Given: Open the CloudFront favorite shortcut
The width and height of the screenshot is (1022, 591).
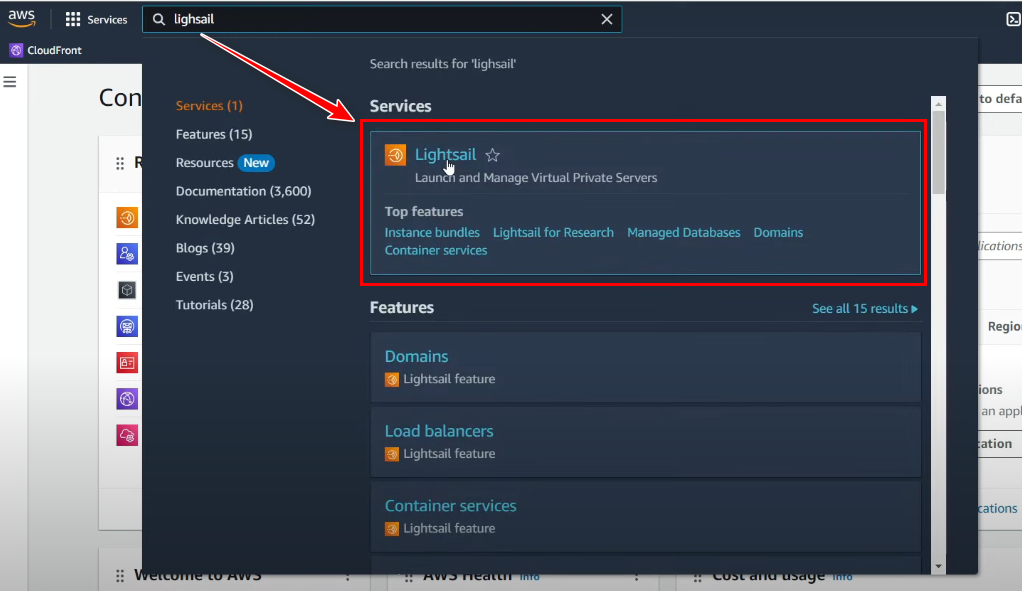Looking at the screenshot, I should tap(46, 50).
